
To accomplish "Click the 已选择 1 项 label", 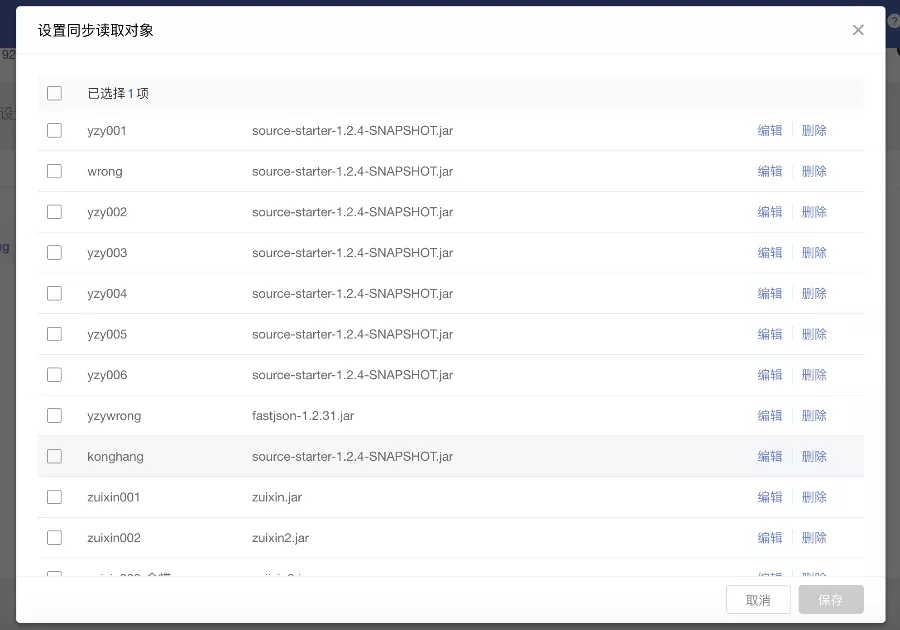I will click(118, 93).
